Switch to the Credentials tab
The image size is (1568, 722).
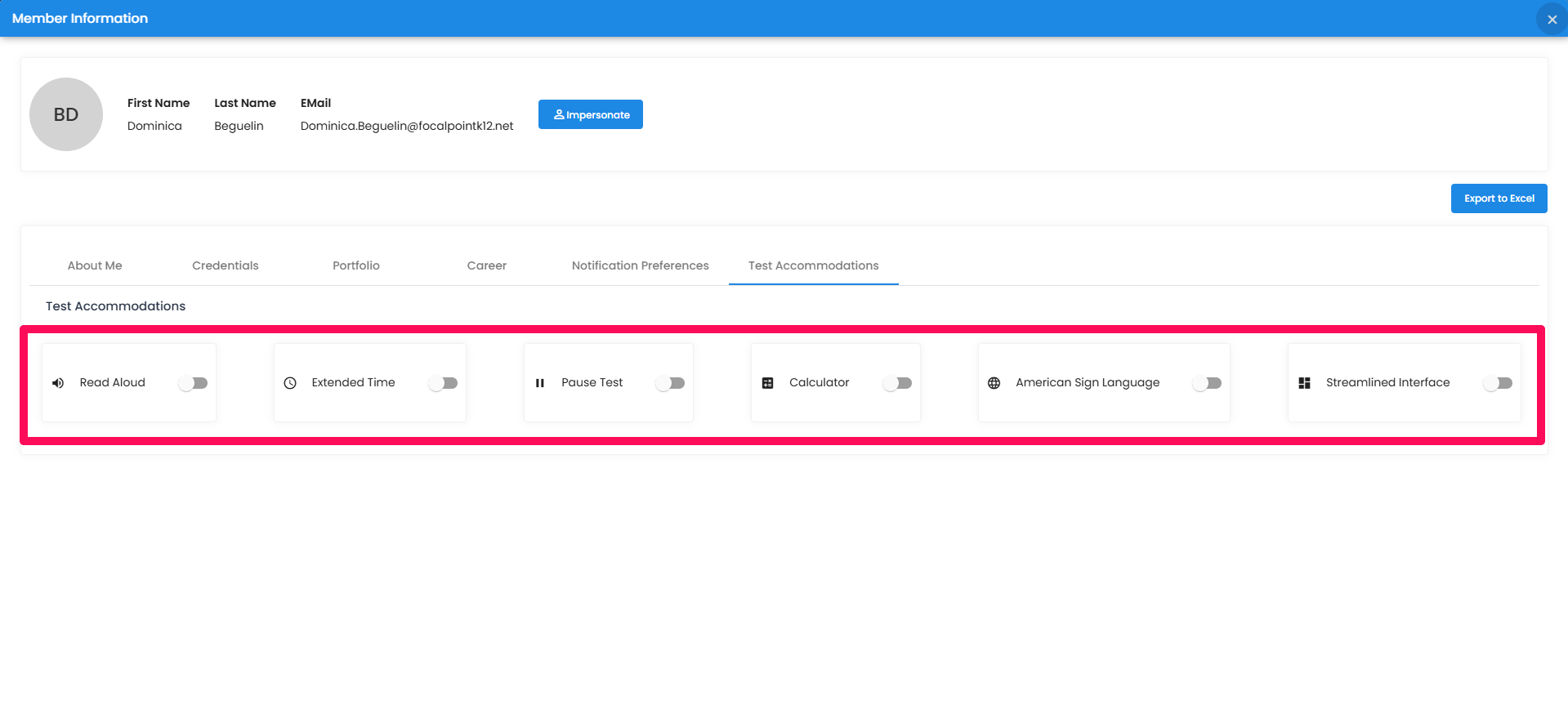pyautogui.click(x=226, y=265)
